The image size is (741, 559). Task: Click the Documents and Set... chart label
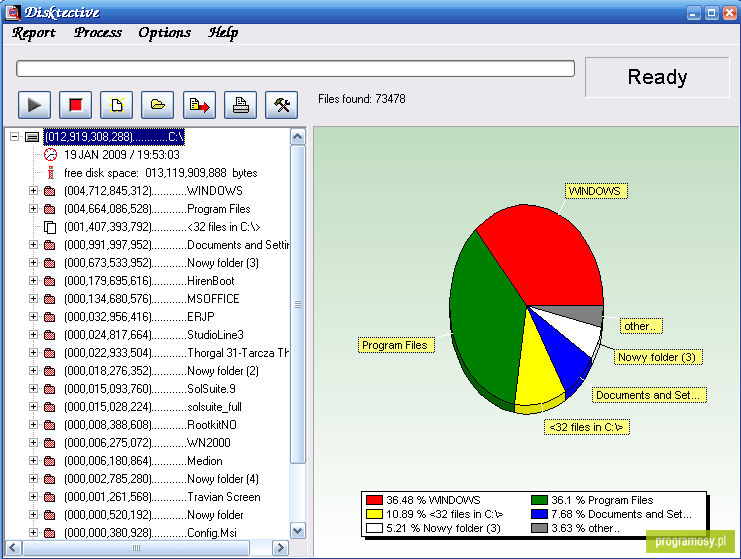[649, 395]
